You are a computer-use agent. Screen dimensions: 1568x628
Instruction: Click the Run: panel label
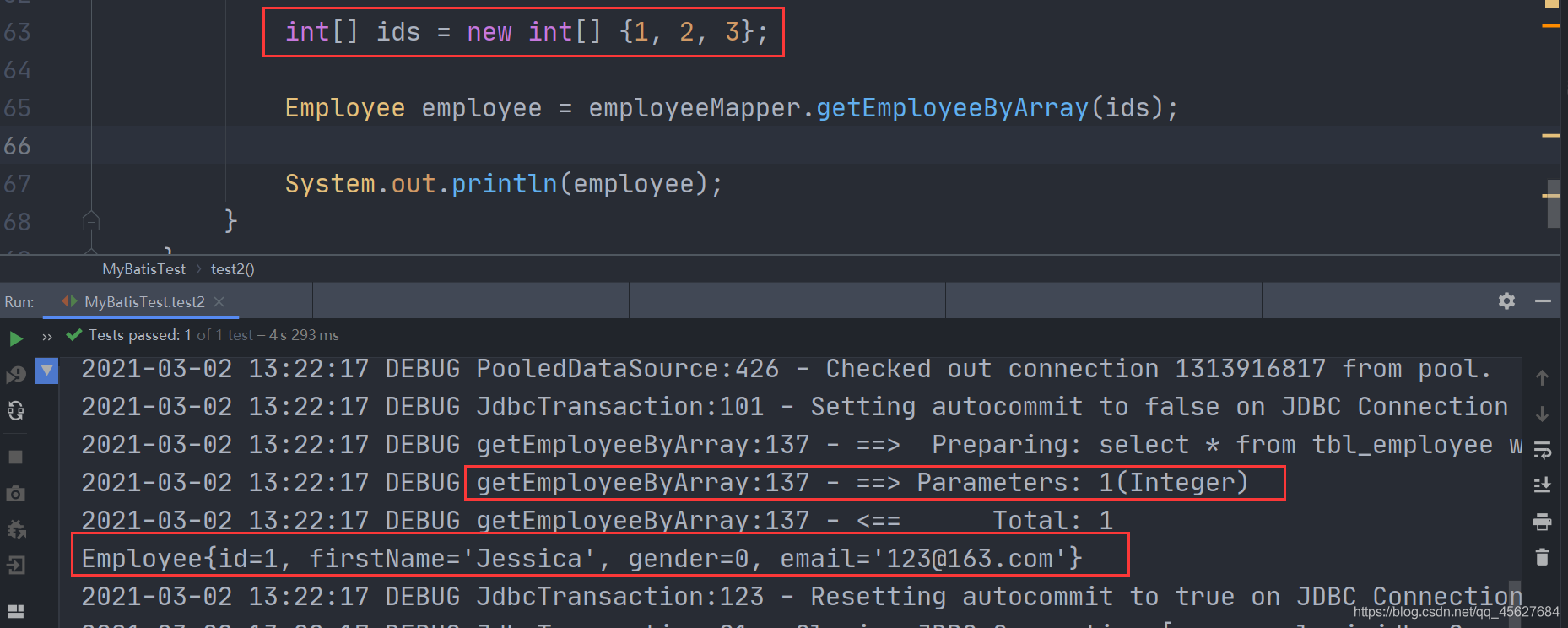click(x=19, y=302)
